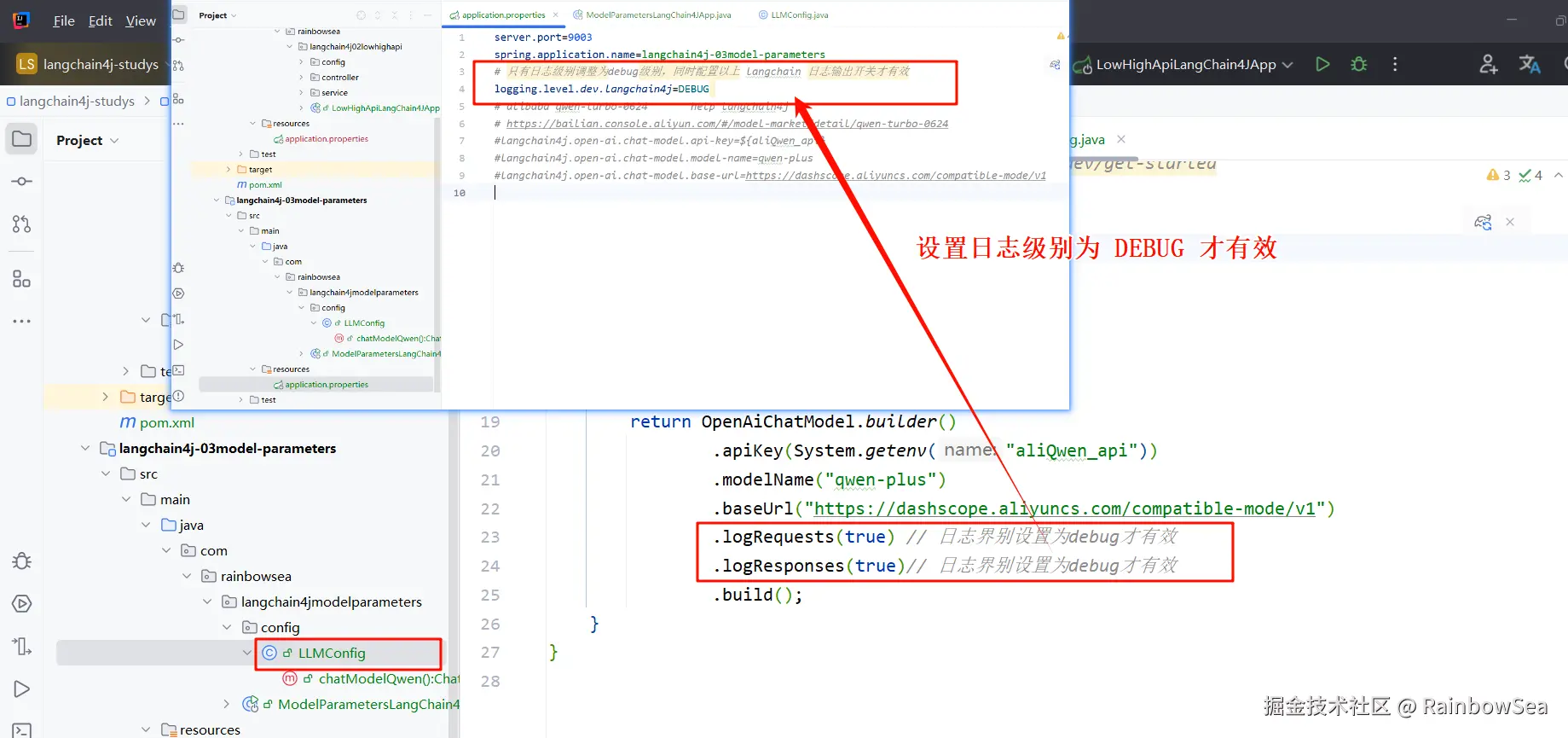1568x738 pixels.
Task: Open Services tool window in main sidebar
Action: 22,603
